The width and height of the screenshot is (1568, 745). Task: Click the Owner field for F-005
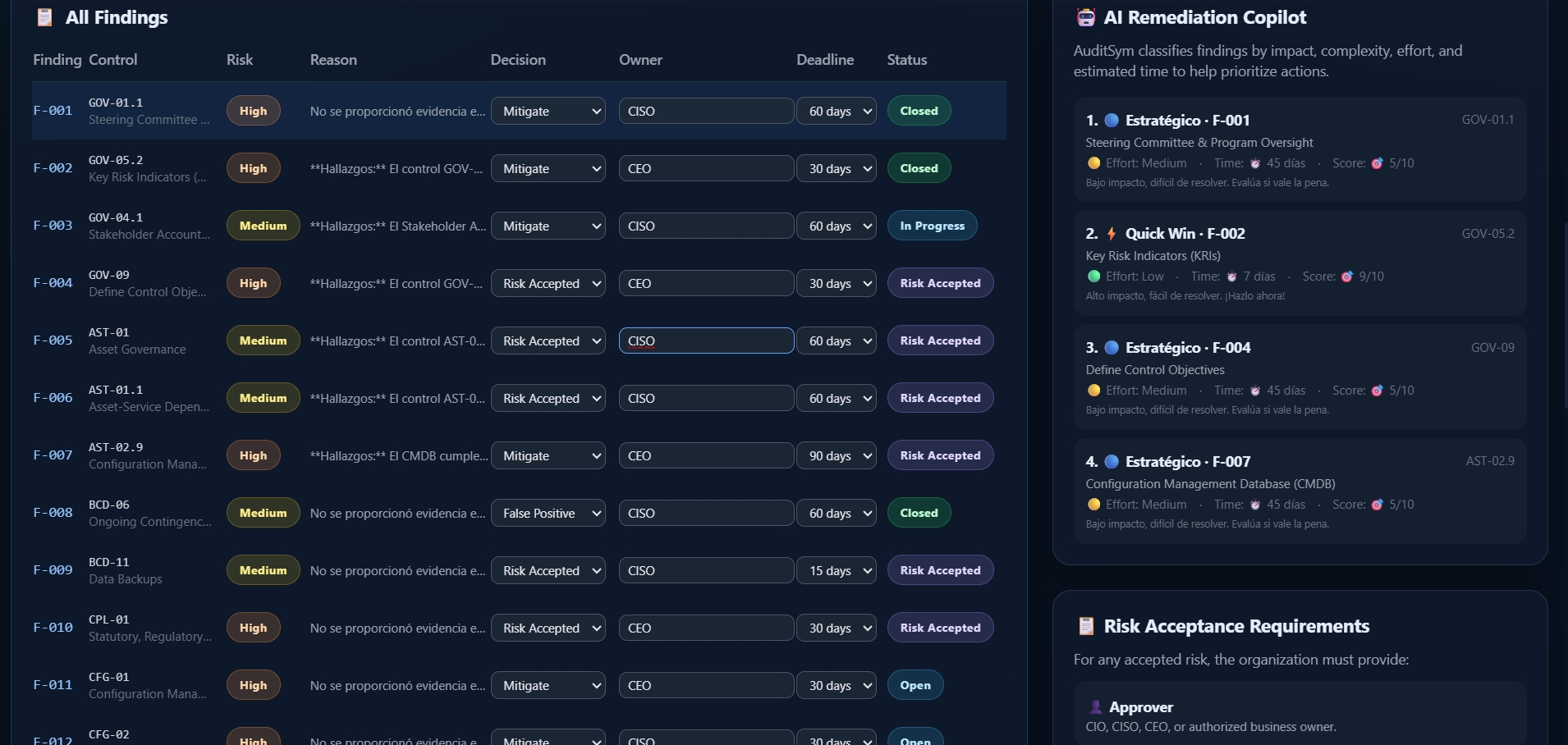coord(706,341)
